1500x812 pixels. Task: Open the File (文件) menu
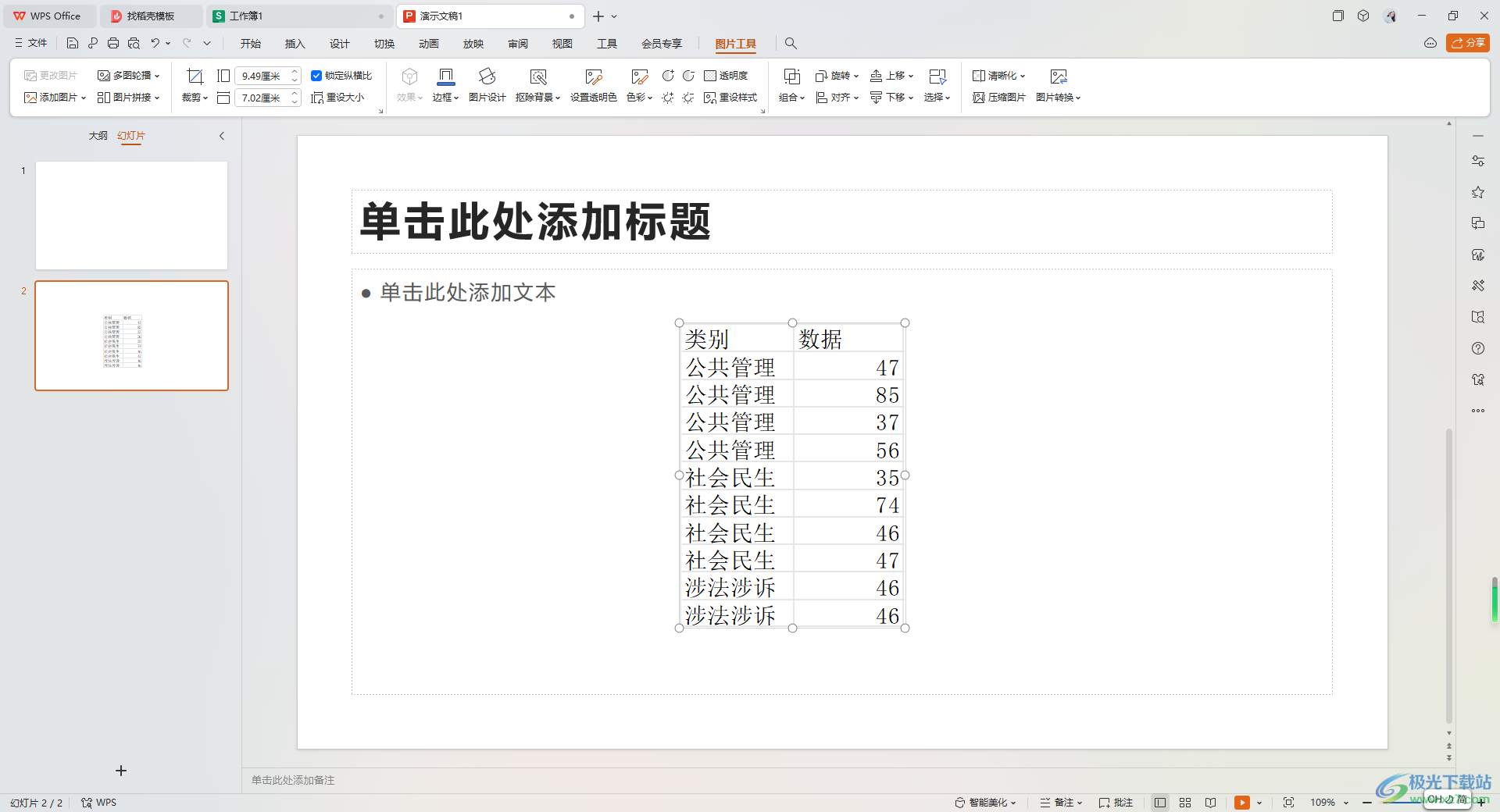[x=31, y=44]
